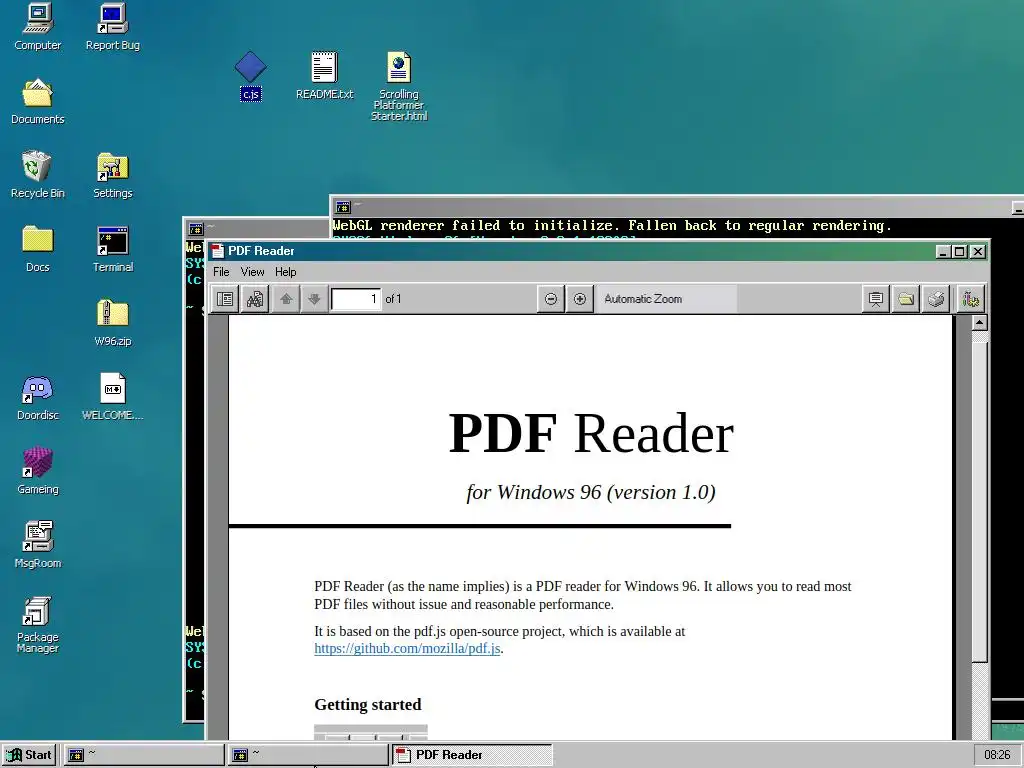Zoom out with the minus button
The height and width of the screenshot is (768, 1024).
click(551, 299)
